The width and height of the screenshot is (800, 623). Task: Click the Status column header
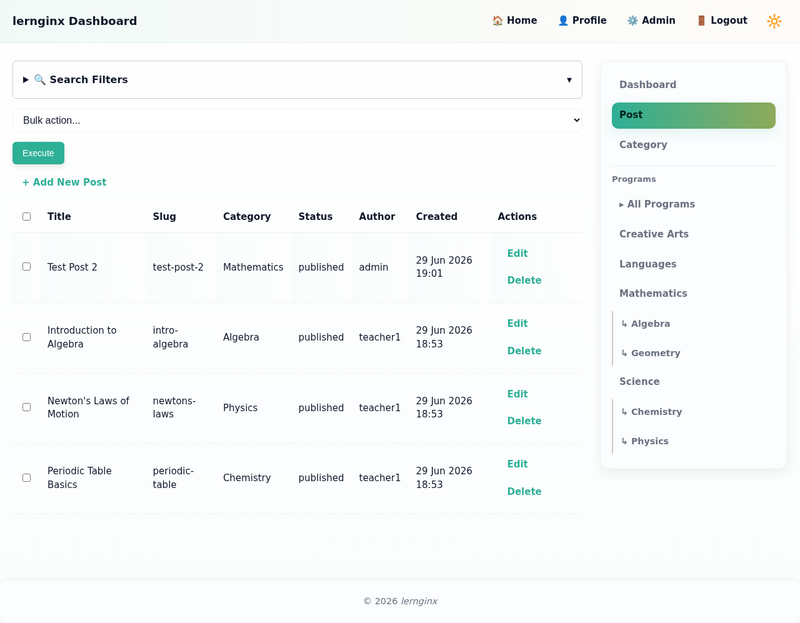point(315,216)
